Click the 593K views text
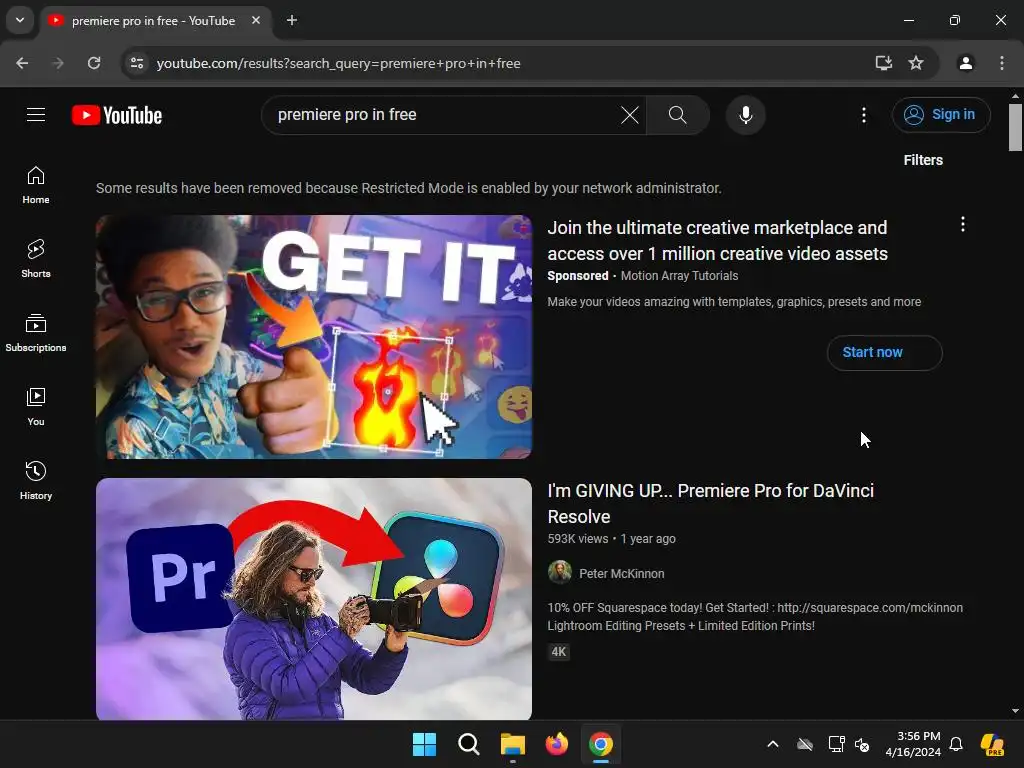Image resolution: width=1024 pixels, height=768 pixels. (577, 539)
